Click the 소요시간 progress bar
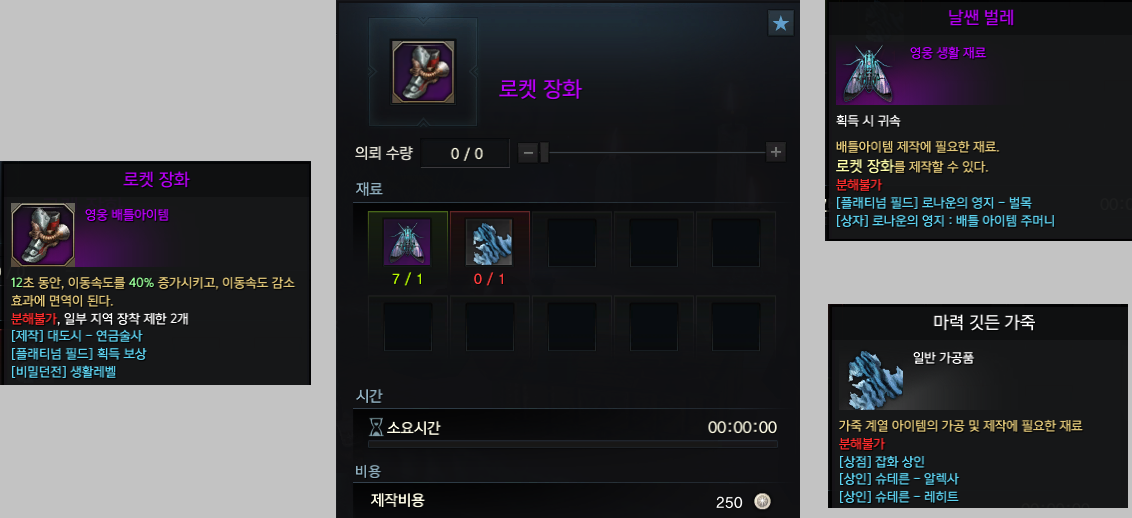Screen dimensions: 1132x518 [572, 444]
